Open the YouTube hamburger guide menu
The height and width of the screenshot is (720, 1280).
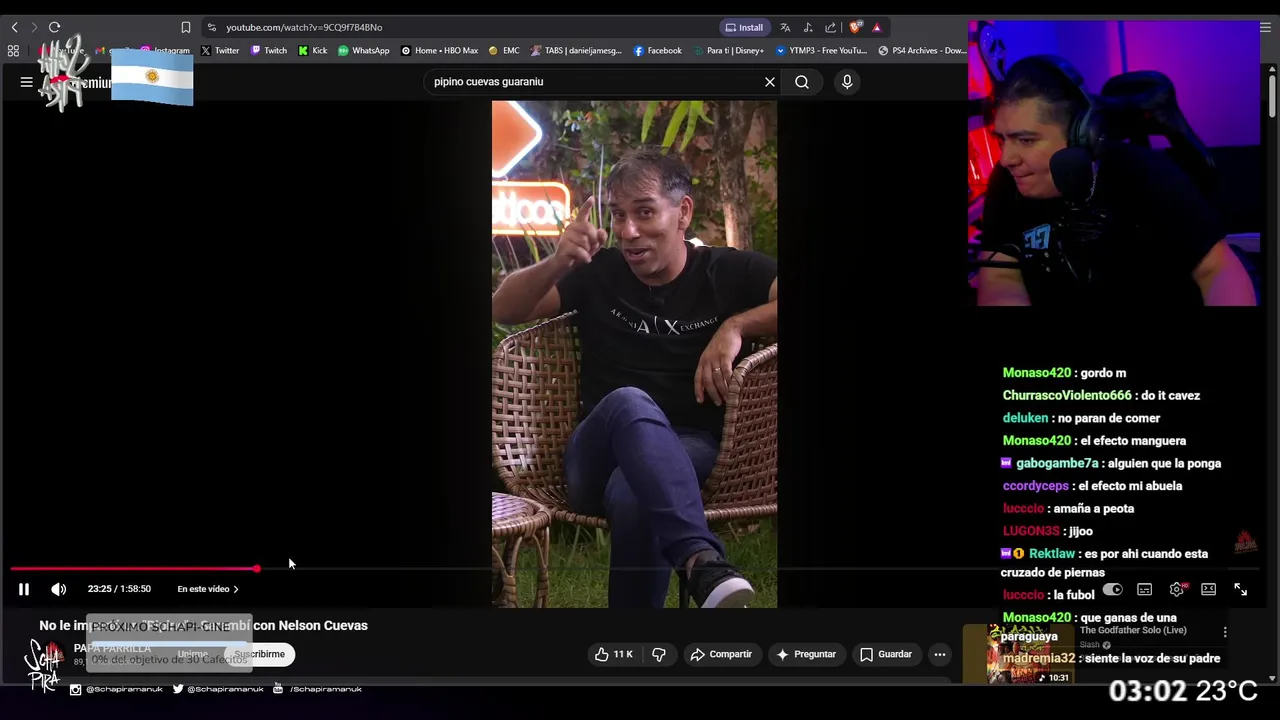pyautogui.click(x=27, y=82)
